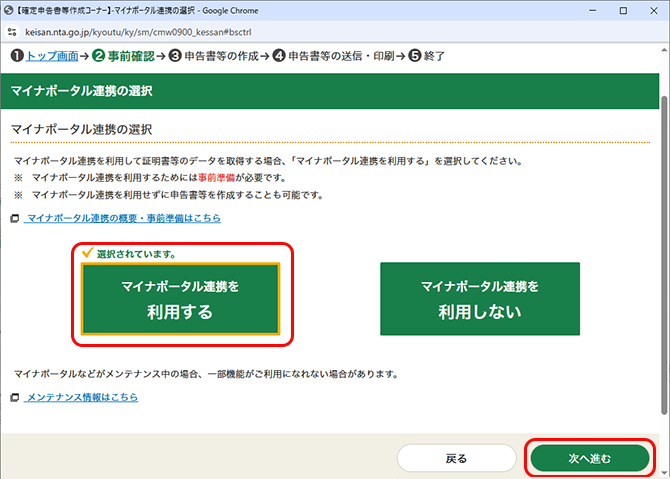Click Chrome globe icon in title bar
Image resolution: width=670 pixels, height=479 pixels.
click(x=9, y=10)
